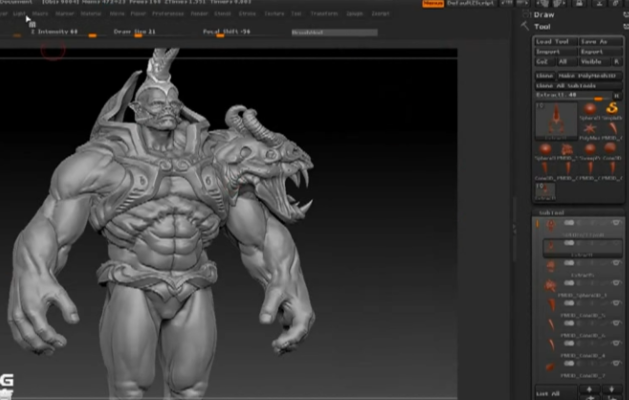Toggle visibility of PM3D_Cone3D_4 subtool
The height and width of the screenshot is (400, 629).
coord(617,343)
